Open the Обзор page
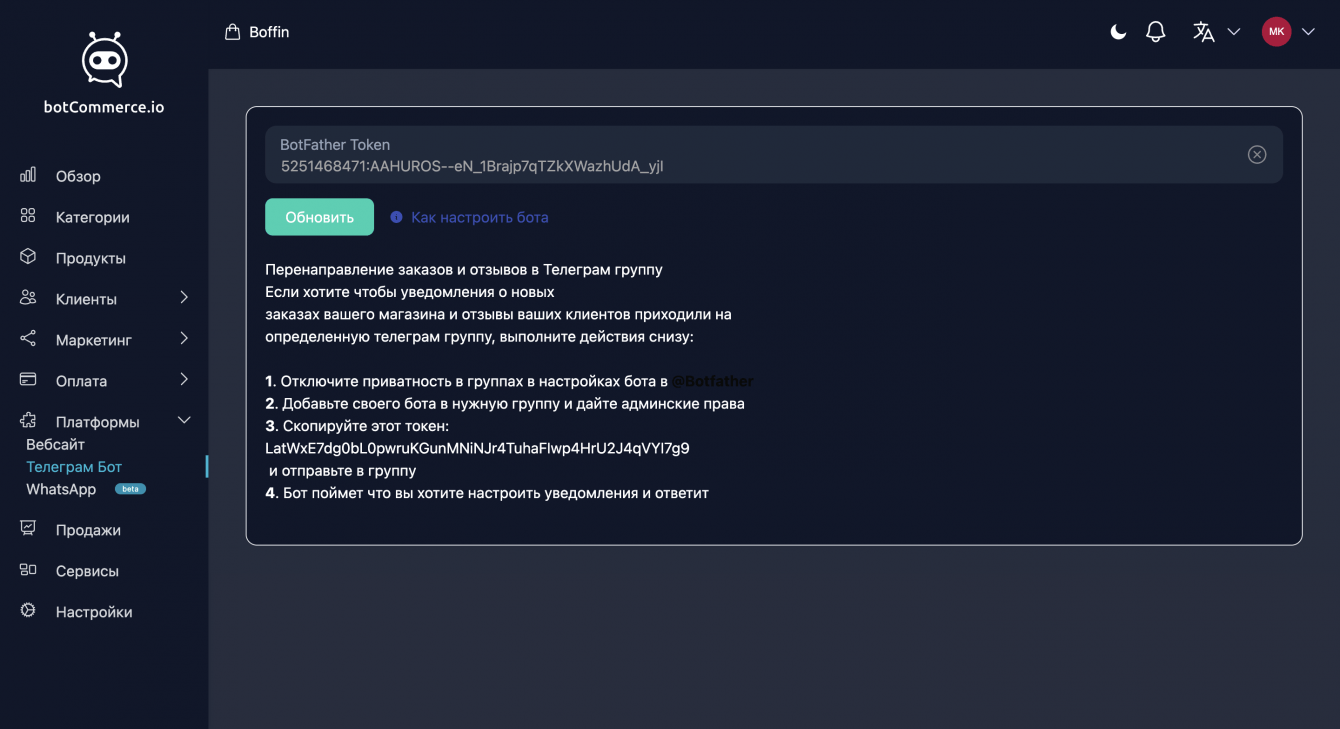The height and width of the screenshot is (729, 1340). tap(78, 176)
